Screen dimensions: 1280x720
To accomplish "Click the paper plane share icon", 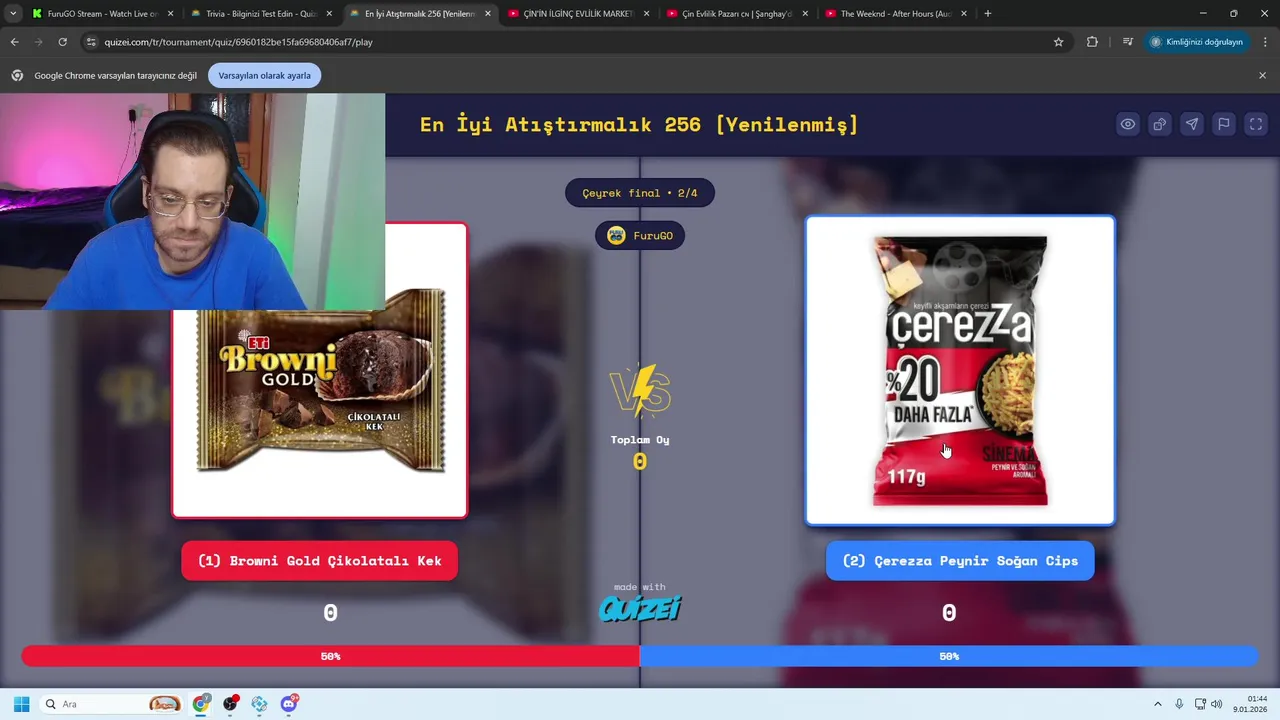I will tap(1192, 124).
